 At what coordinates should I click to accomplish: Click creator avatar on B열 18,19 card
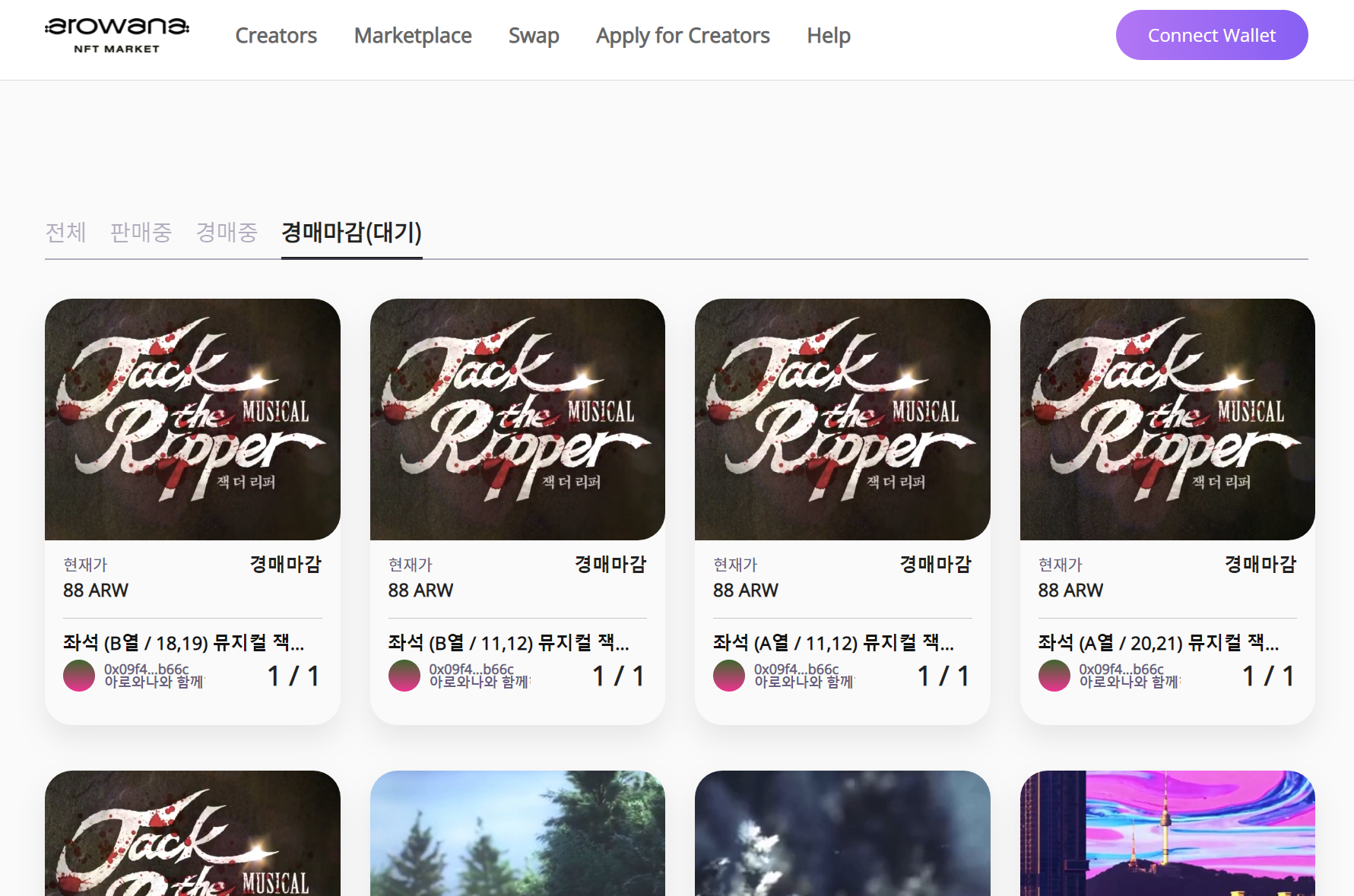pyautogui.click(x=79, y=676)
